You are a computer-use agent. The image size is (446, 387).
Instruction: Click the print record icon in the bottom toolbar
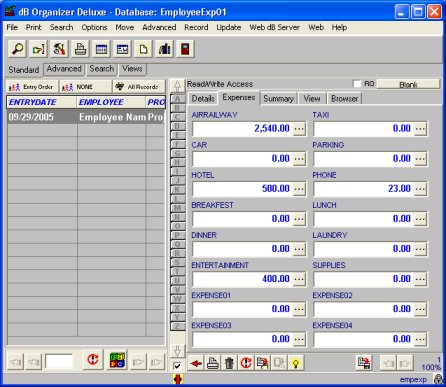click(213, 363)
